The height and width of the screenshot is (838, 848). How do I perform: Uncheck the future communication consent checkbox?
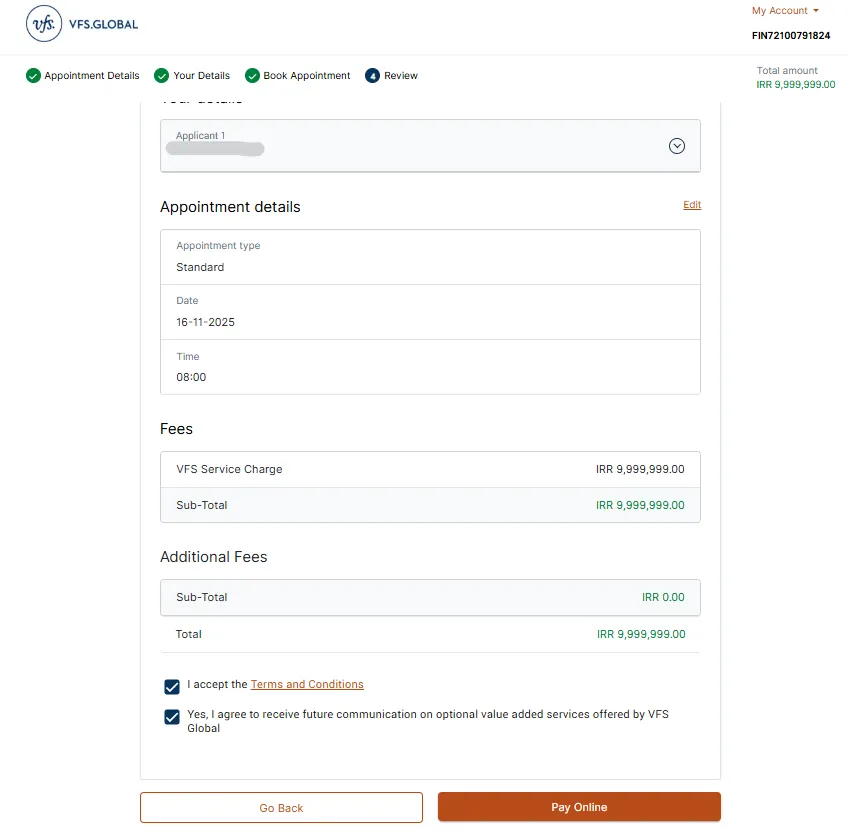[172, 717]
